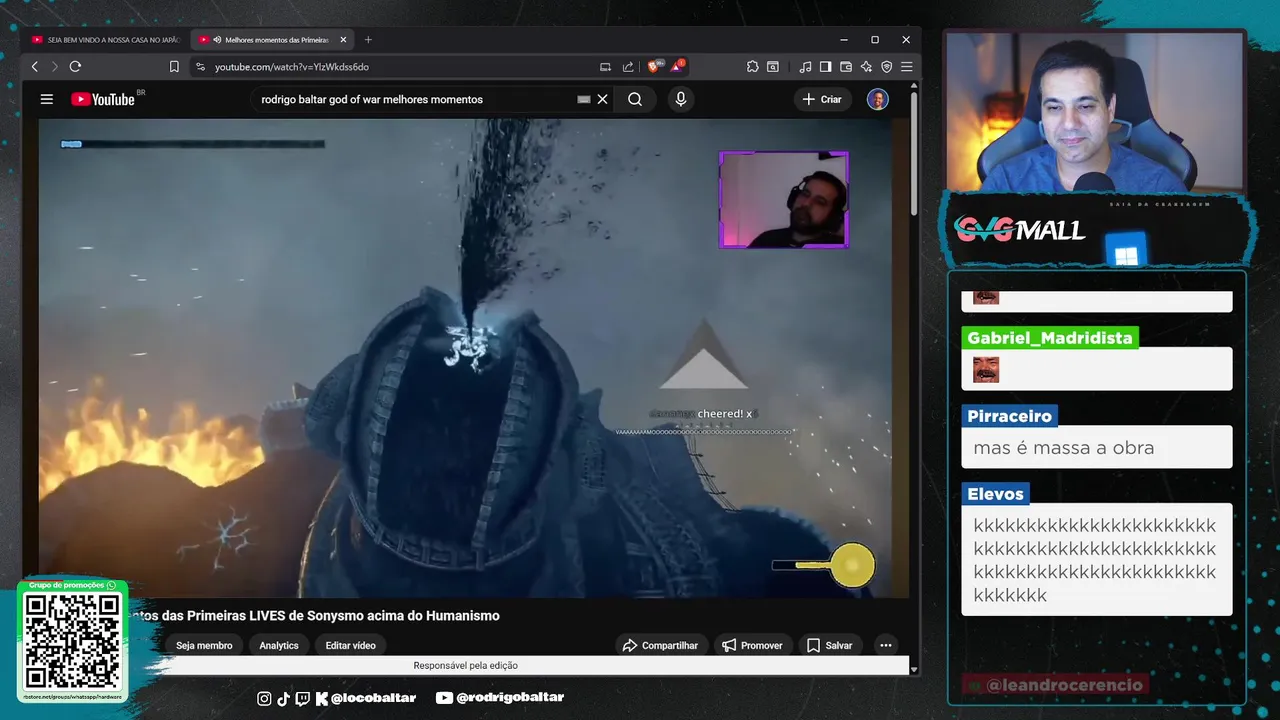Click the Gabriel_Madridista chat username
Screen dimensions: 1280x720
[x=1050, y=338]
